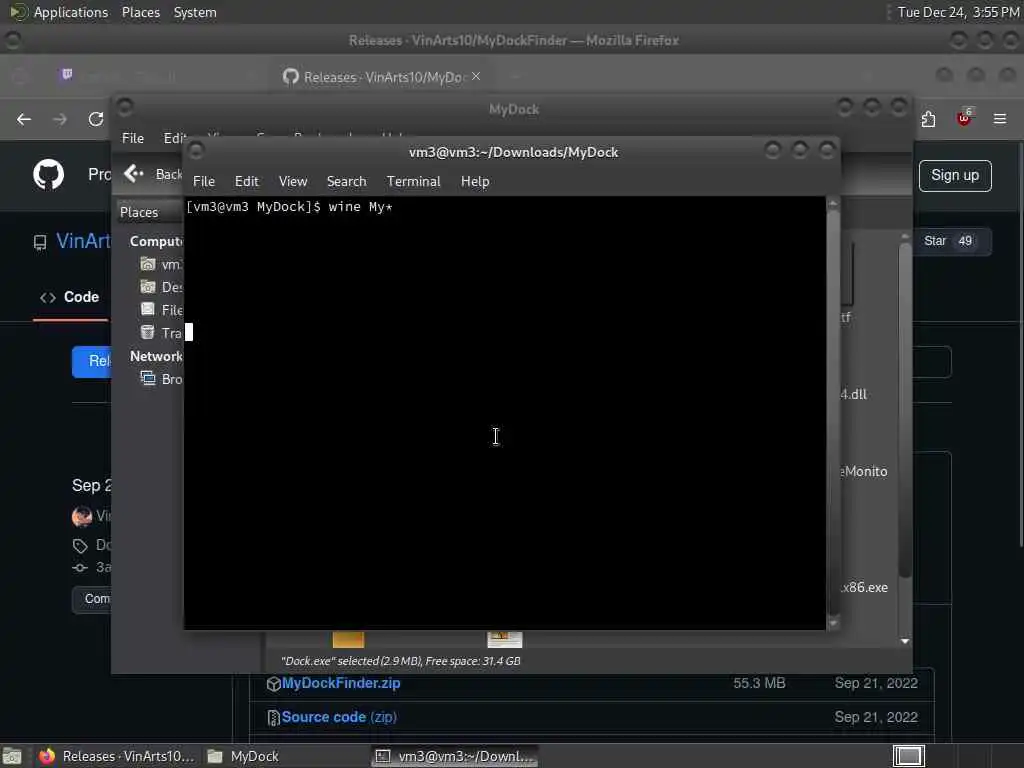
Task: Open Firefox hamburger application menu
Action: coord(1000,119)
